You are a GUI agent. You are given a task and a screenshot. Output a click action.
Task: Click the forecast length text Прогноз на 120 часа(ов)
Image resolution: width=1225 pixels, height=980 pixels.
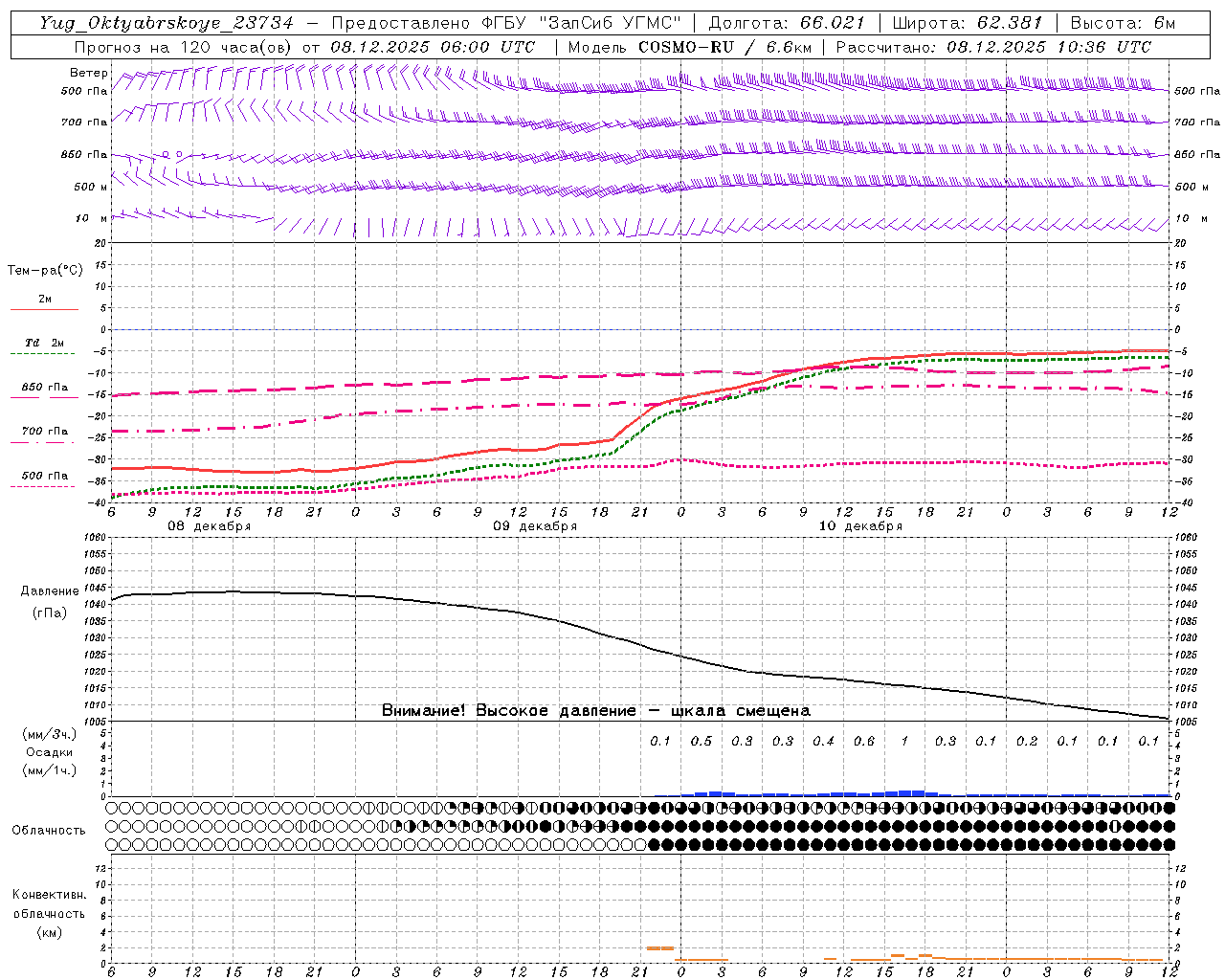(184, 47)
